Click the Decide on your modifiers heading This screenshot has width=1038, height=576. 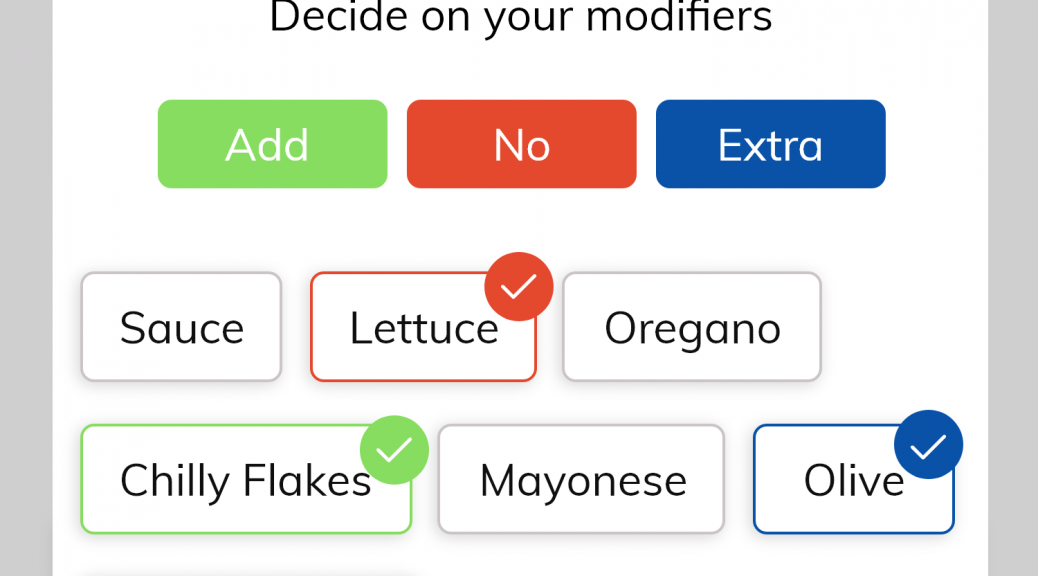click(520, 18)
